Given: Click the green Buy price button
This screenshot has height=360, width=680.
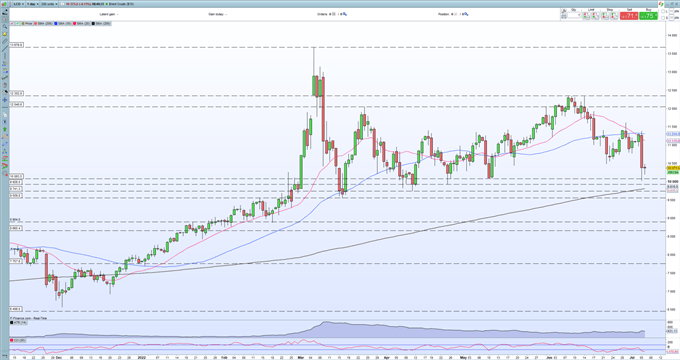Looking at the screenshot, I should [x=648, y=16].
